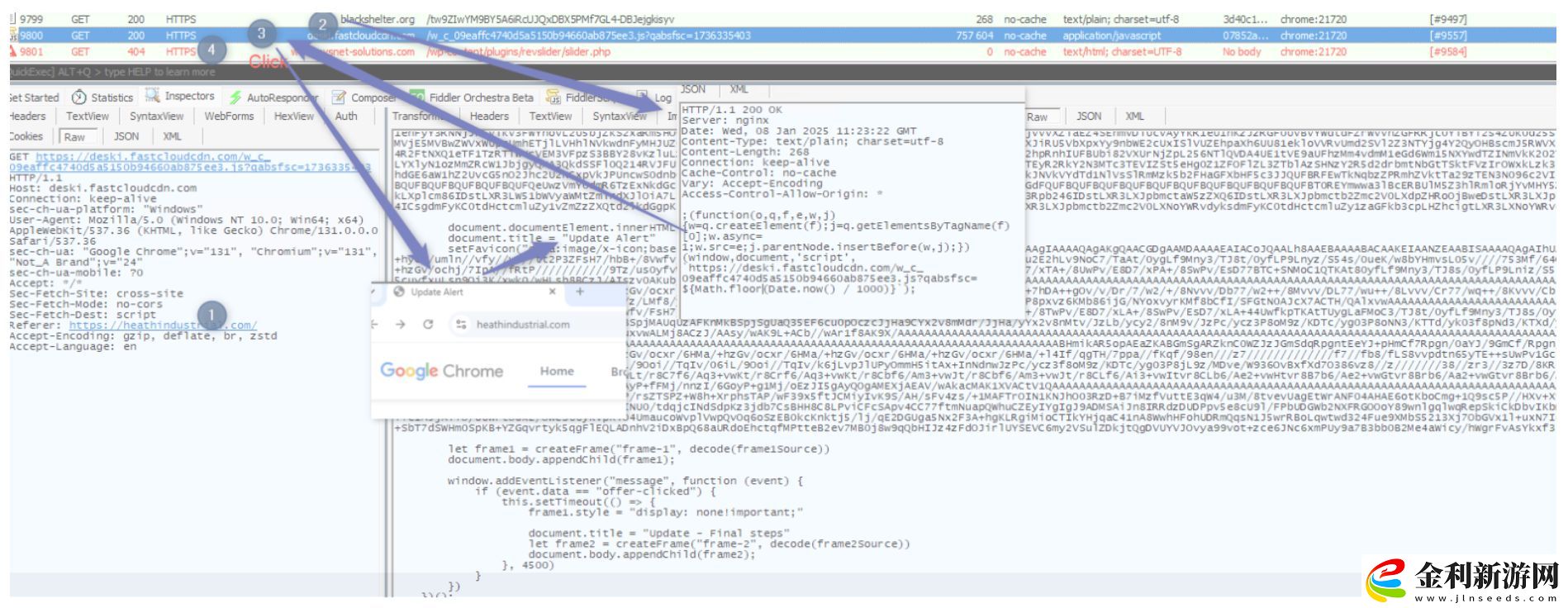The width and height of the screenshot is (1568, 608).
Task: Click the #9584 comment cell
Action: point(1447,51)
